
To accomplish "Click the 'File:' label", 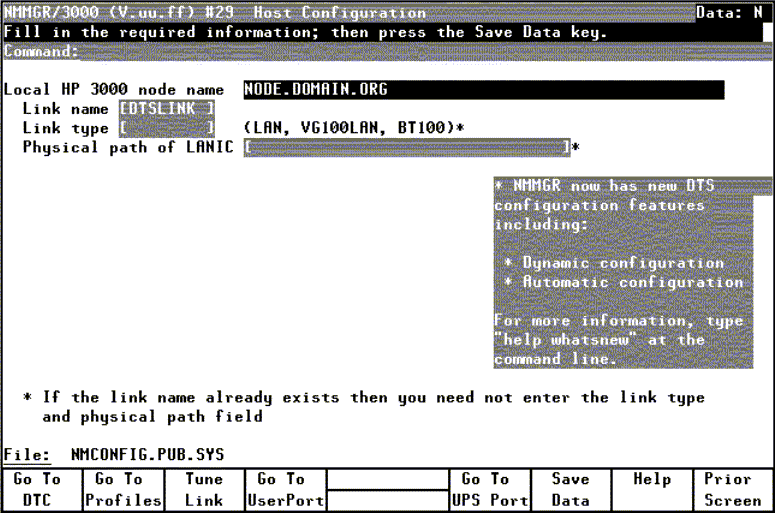I will (x=27, y=455).
